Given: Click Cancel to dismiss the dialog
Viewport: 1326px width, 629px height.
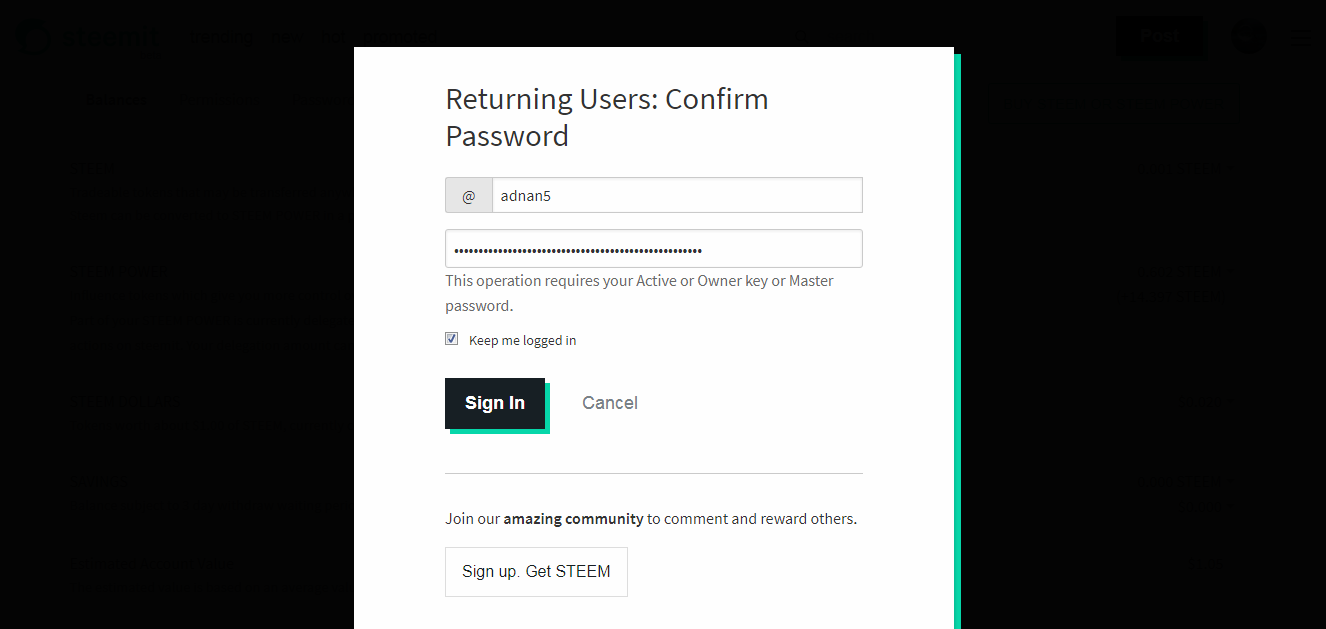Looking at the screenshot, I should coord(610,403).
